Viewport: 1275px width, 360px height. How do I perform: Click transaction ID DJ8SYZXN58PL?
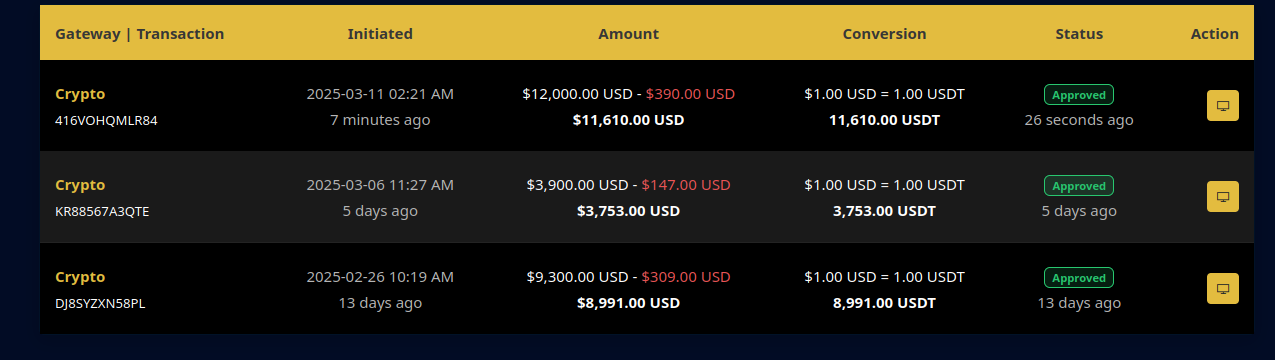click(100, 303)
